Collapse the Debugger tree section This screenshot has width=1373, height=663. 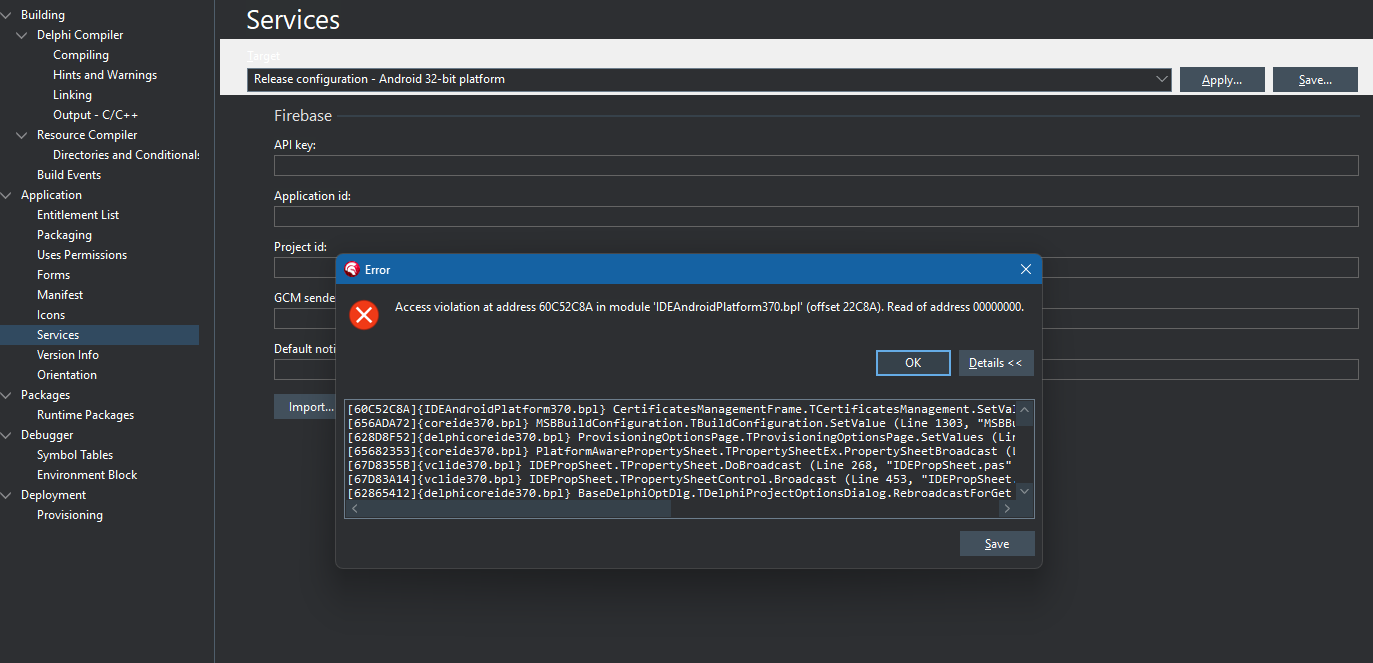point(7,435)
